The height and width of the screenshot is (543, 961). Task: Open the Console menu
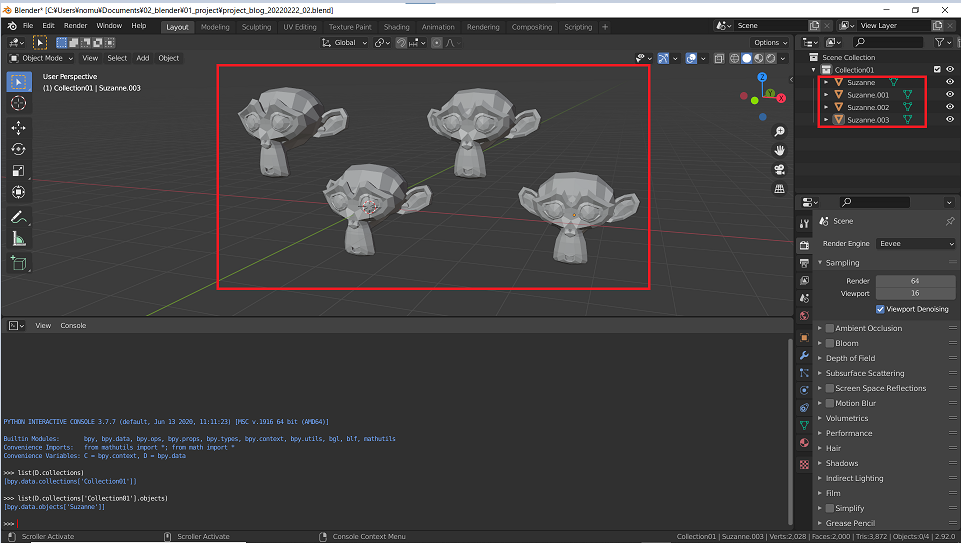click(x=73, y=325)
